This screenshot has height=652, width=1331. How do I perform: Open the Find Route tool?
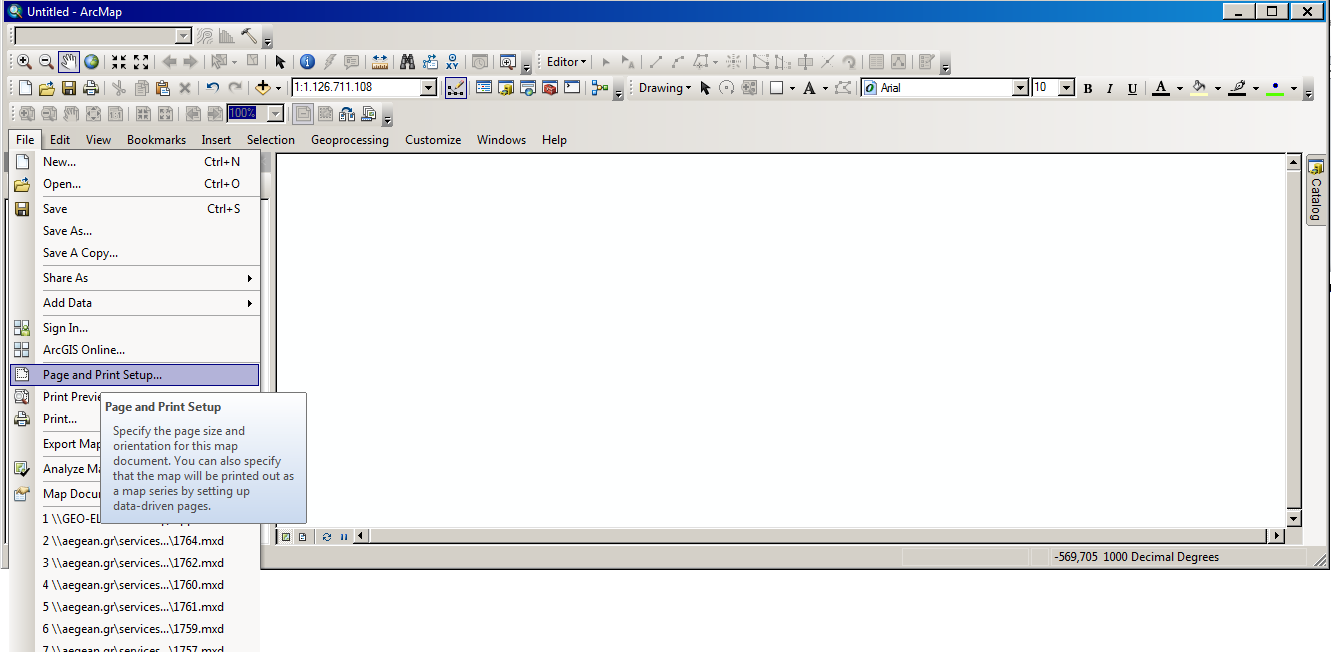(x=430, y=62)
